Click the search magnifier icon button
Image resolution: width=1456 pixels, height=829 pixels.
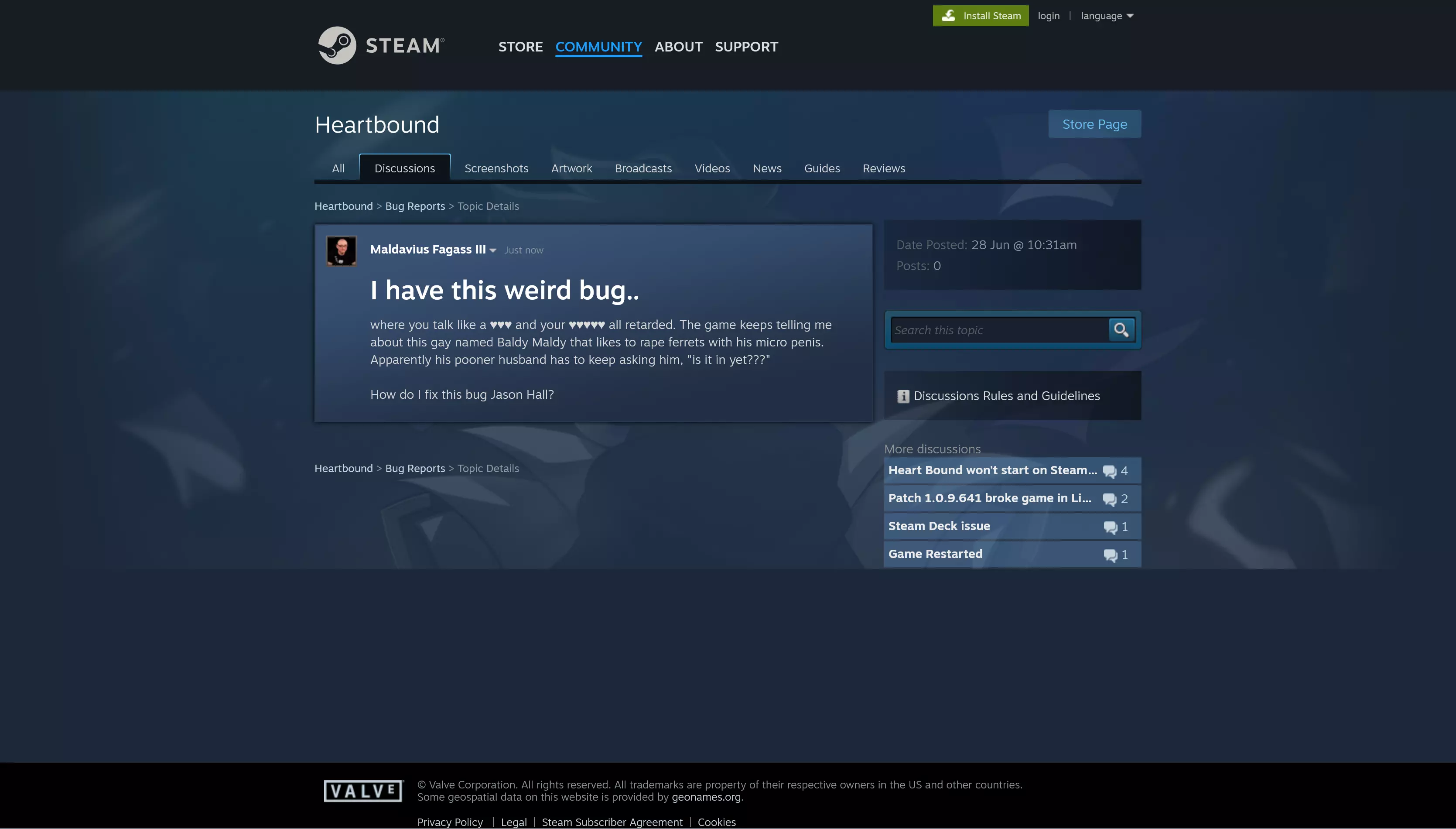(1121, 330)
